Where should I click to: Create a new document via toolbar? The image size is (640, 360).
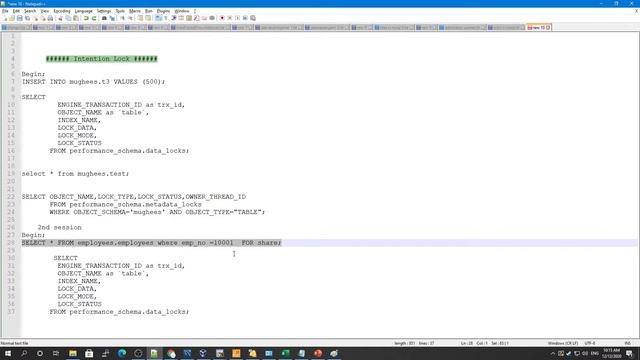[x=4, y=18]
